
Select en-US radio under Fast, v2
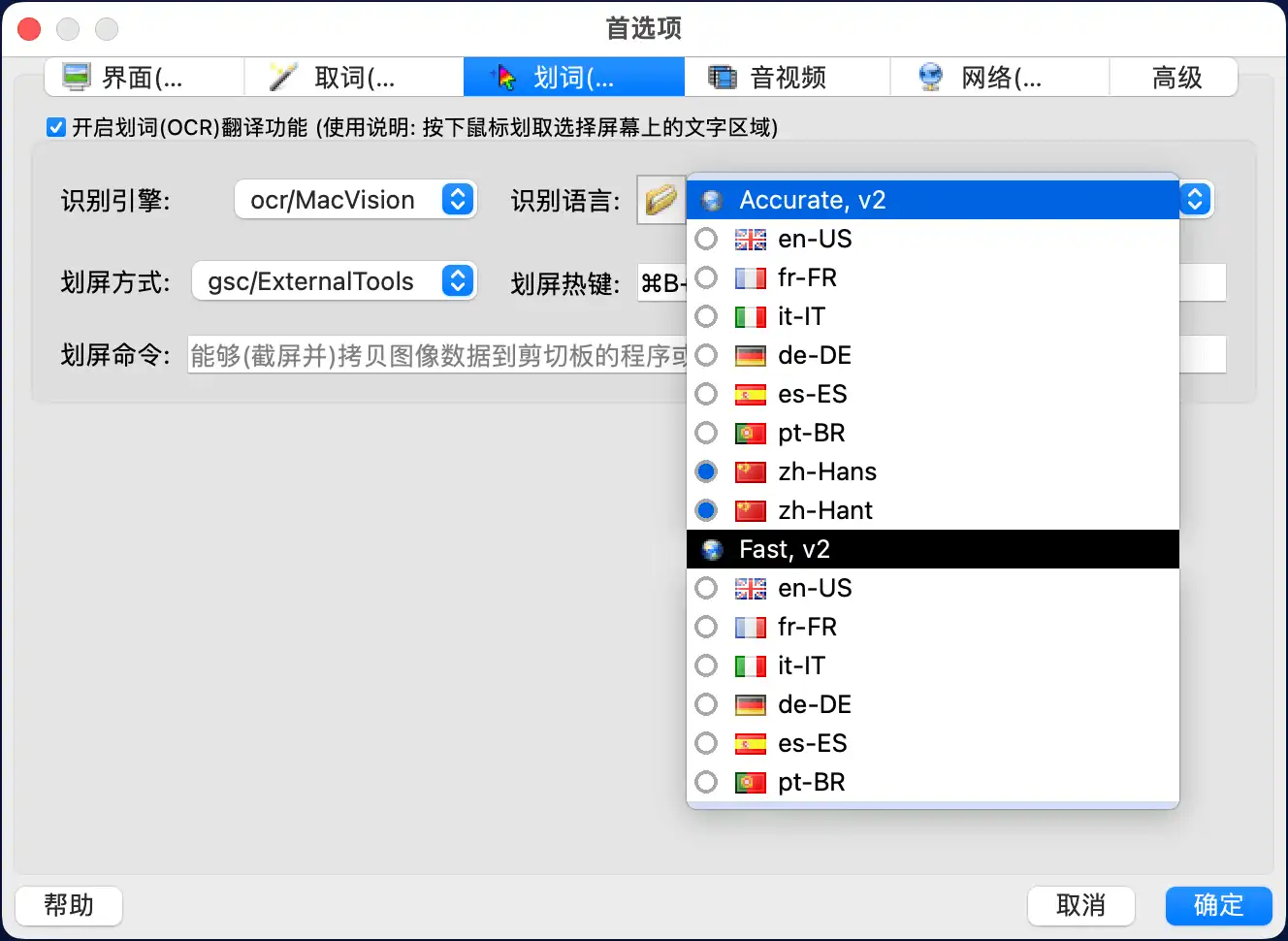point(706,588)
